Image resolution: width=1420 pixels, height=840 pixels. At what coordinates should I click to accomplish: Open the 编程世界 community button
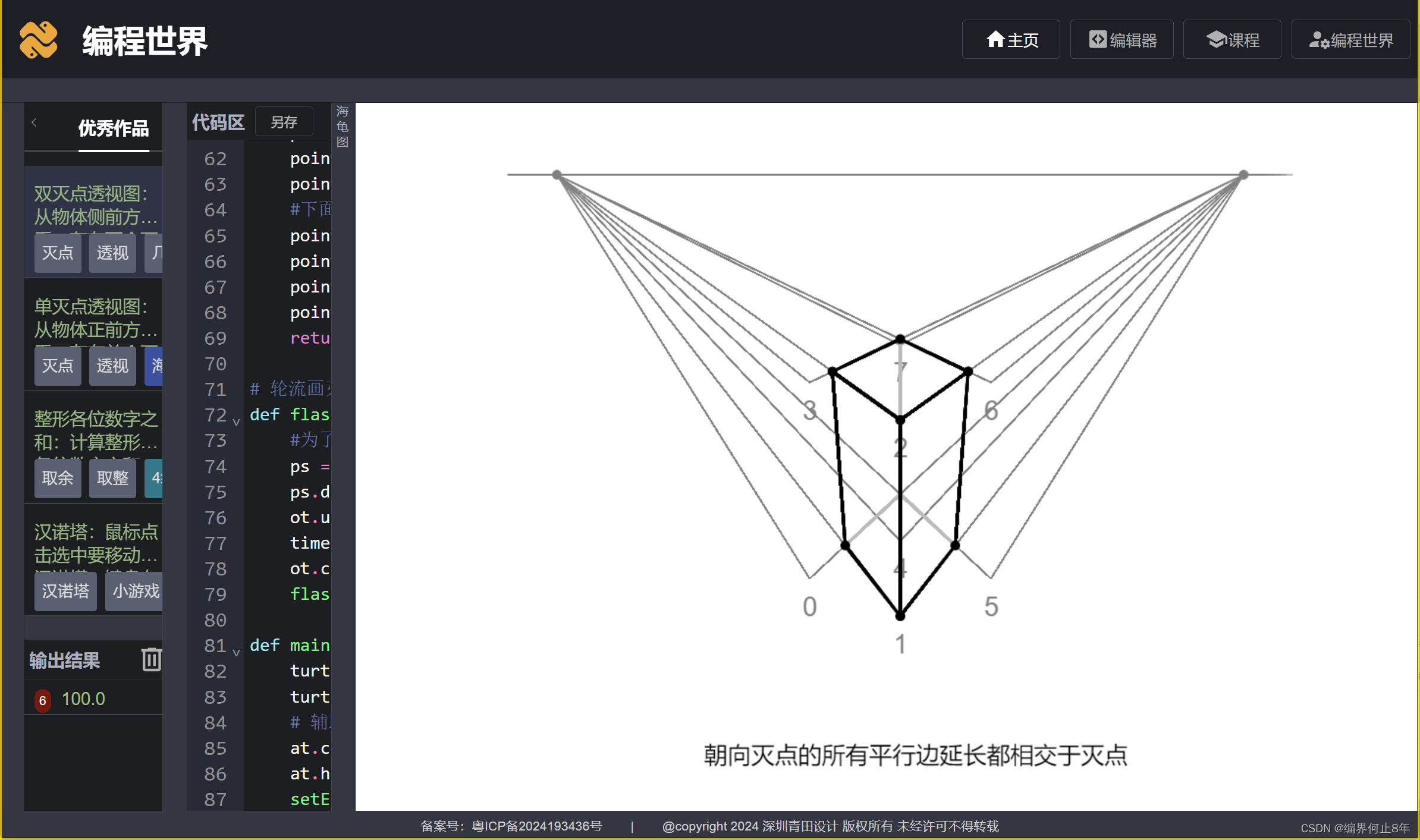point(1350,40)
